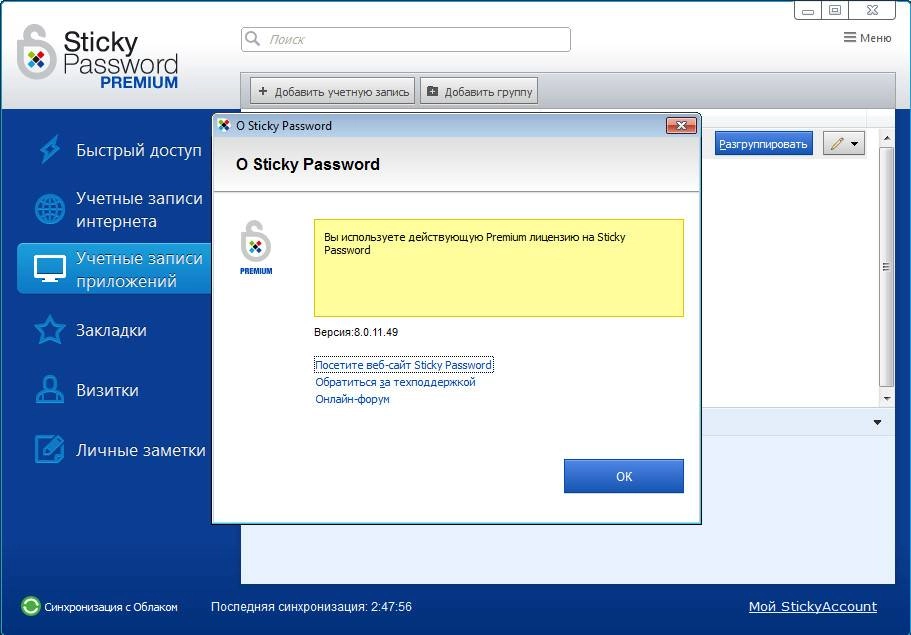911x635 pixels.
Task: Click Добавить учетную запись button
Action: click(332, 91)
